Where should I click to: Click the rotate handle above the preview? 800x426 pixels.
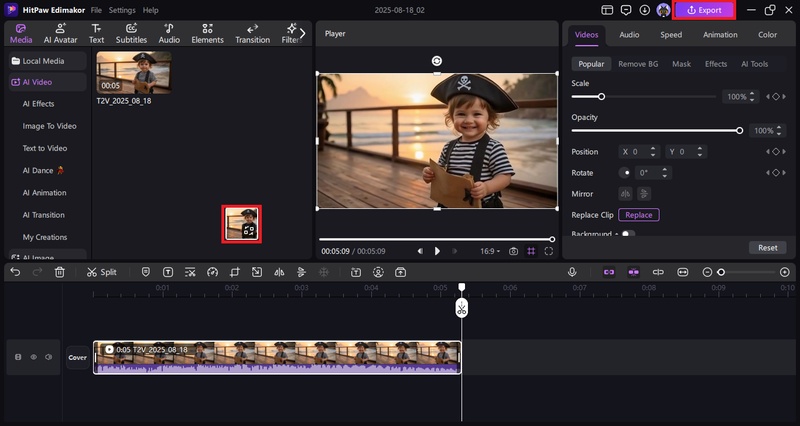coord(437,61)
